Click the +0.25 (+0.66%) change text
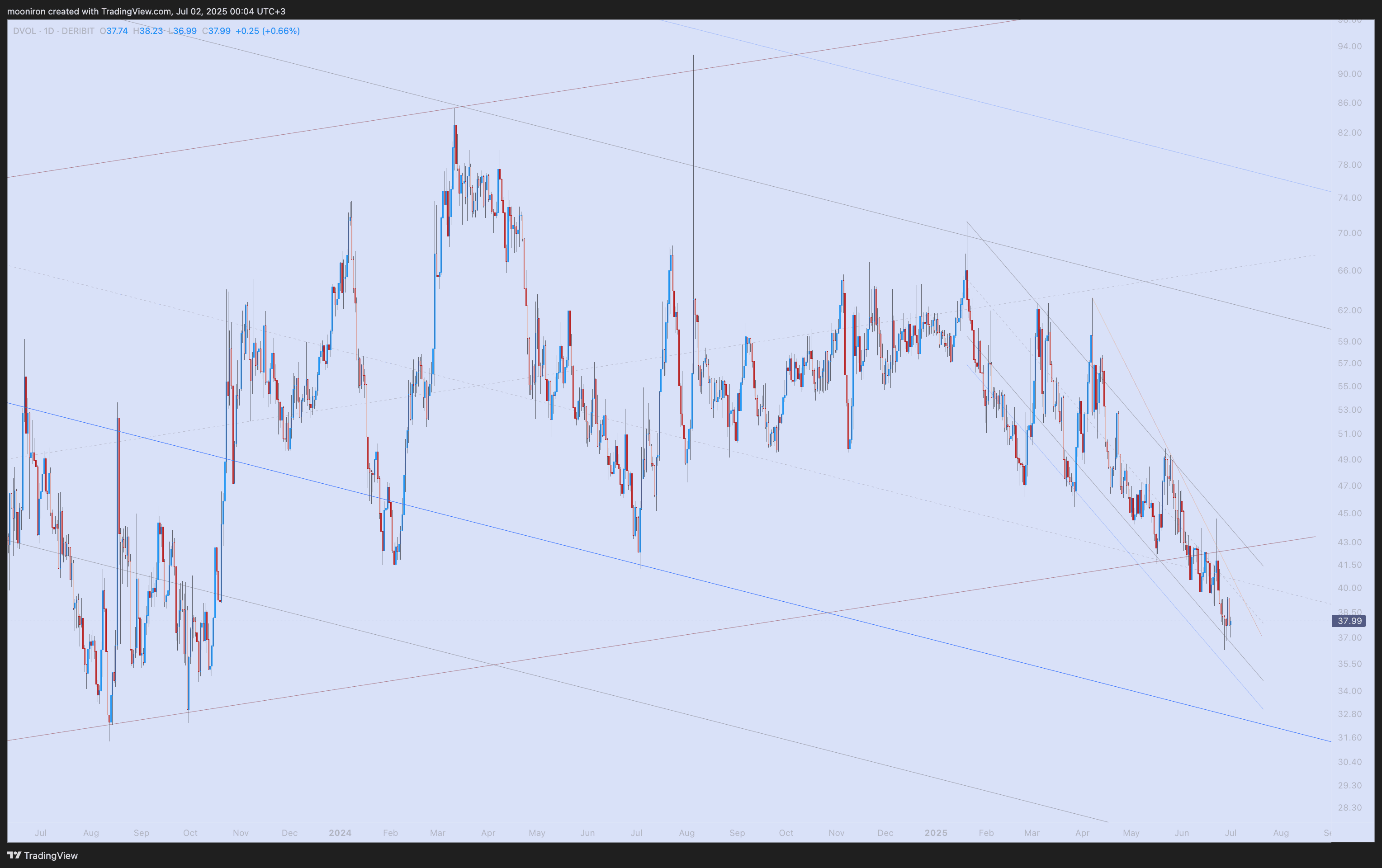 pos(267,31)
